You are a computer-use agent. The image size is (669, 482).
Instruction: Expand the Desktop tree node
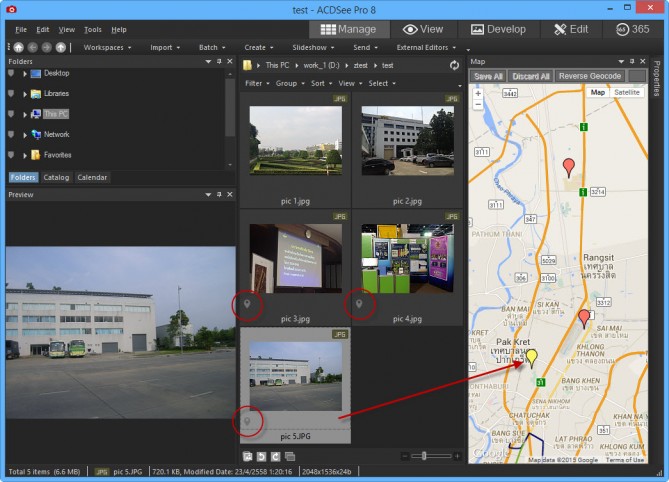25,73
